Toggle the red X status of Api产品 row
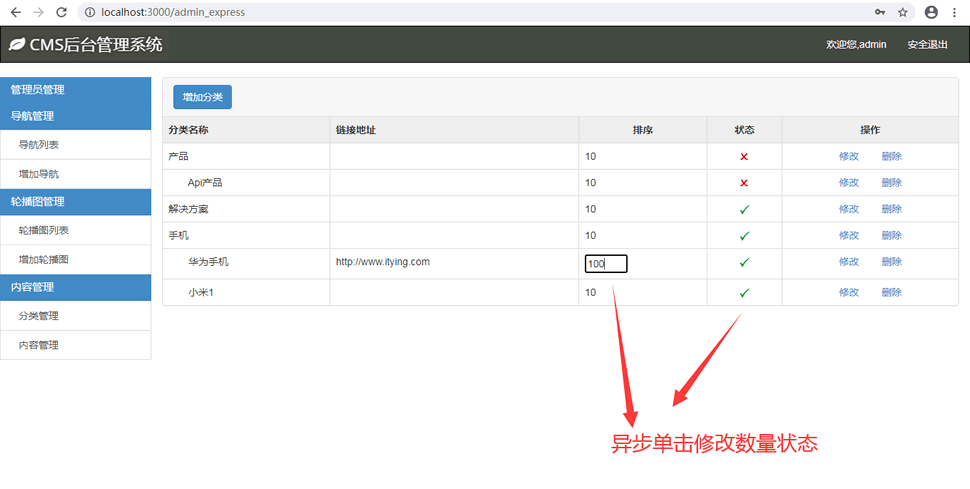Viewport: 970px width, 489px height. [x=744, y=183]
